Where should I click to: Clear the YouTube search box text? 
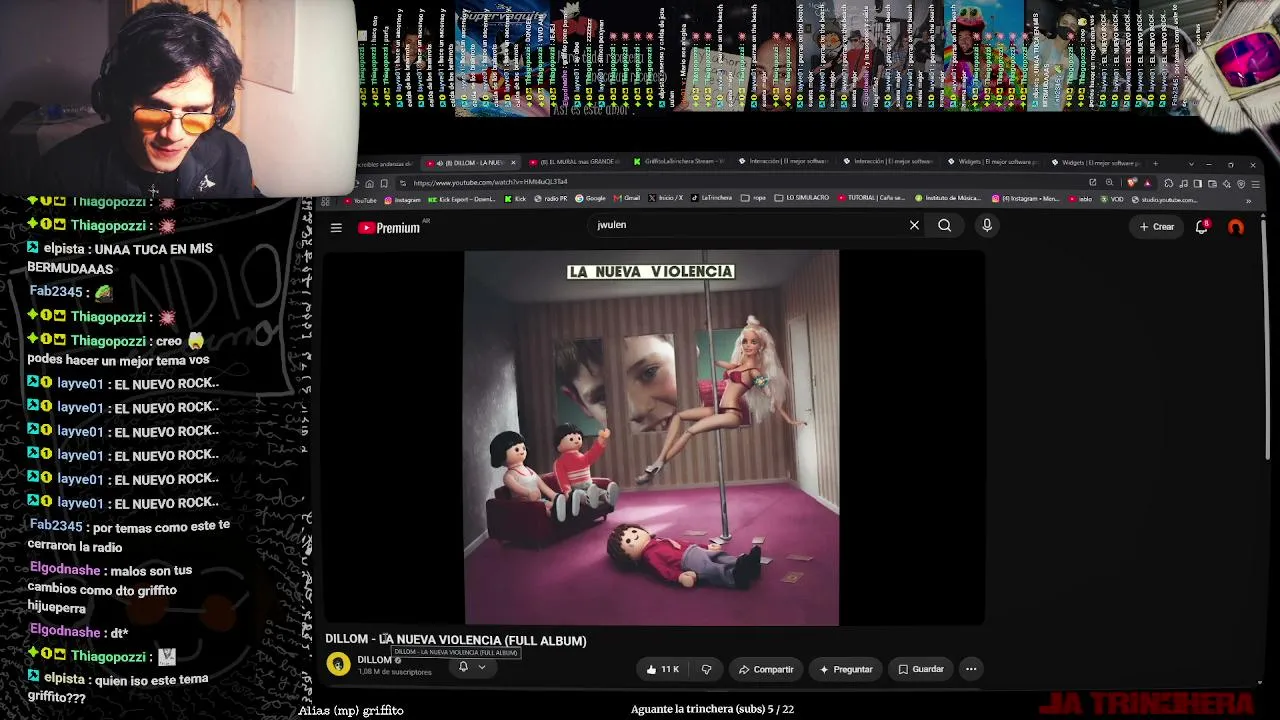[x=914, y=226]
